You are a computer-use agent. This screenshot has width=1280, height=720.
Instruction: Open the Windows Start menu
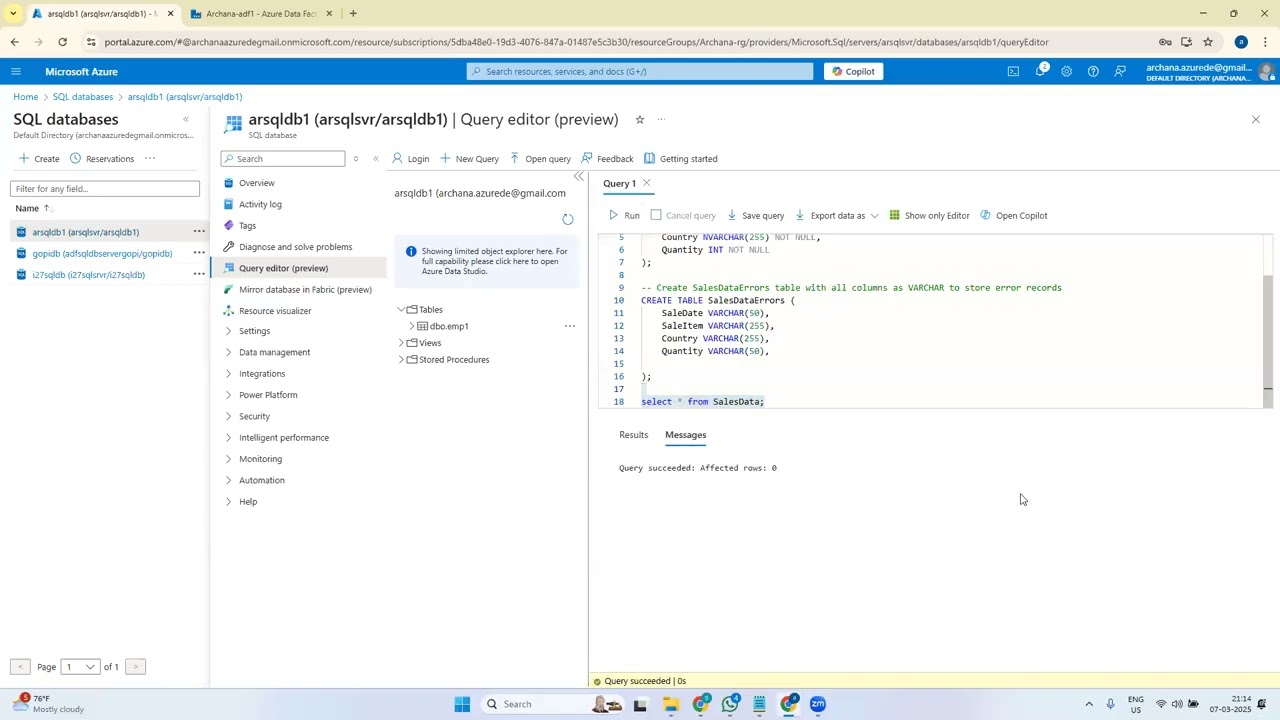(462, 704)
